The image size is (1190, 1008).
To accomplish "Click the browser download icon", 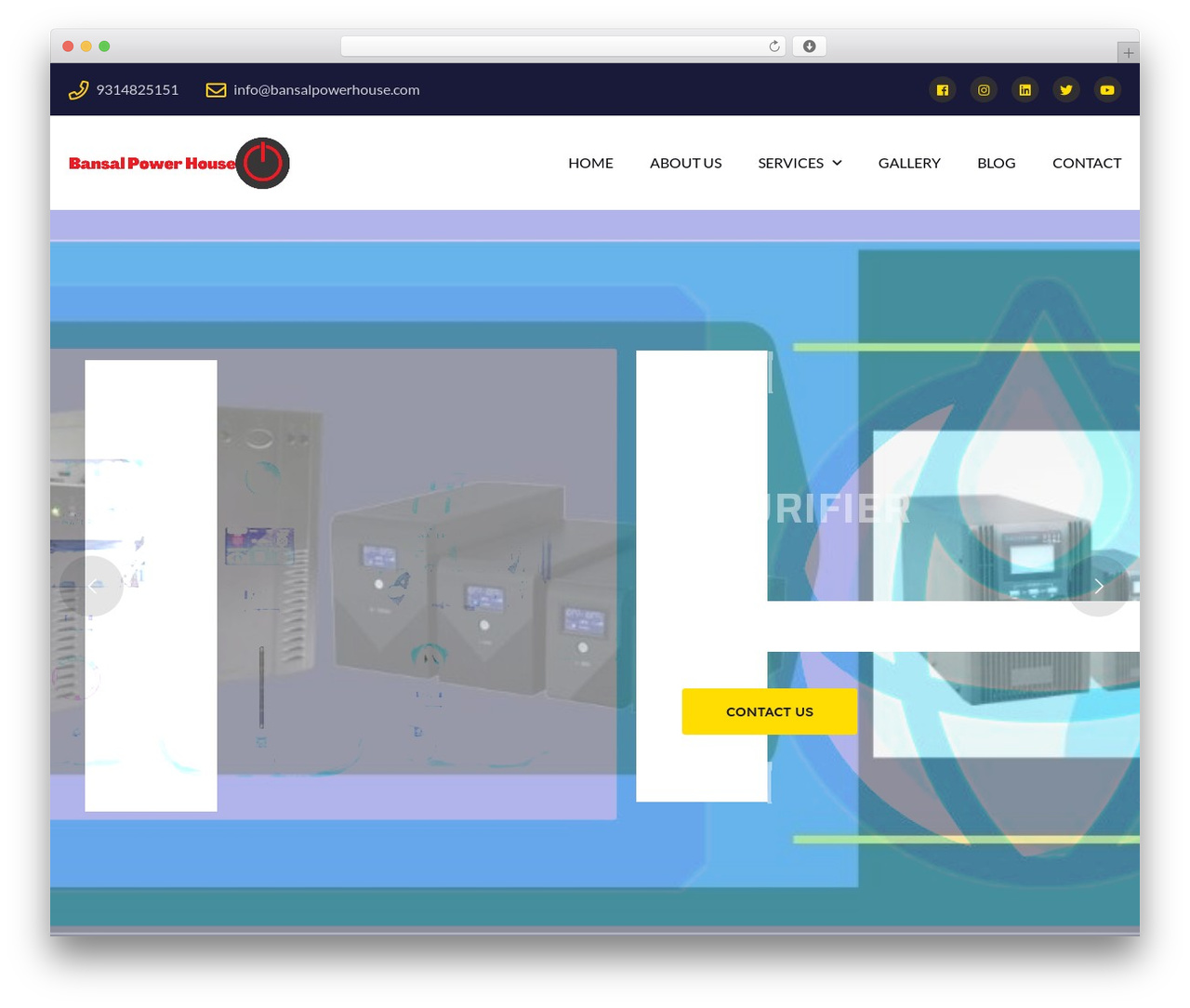I will 810,46.
